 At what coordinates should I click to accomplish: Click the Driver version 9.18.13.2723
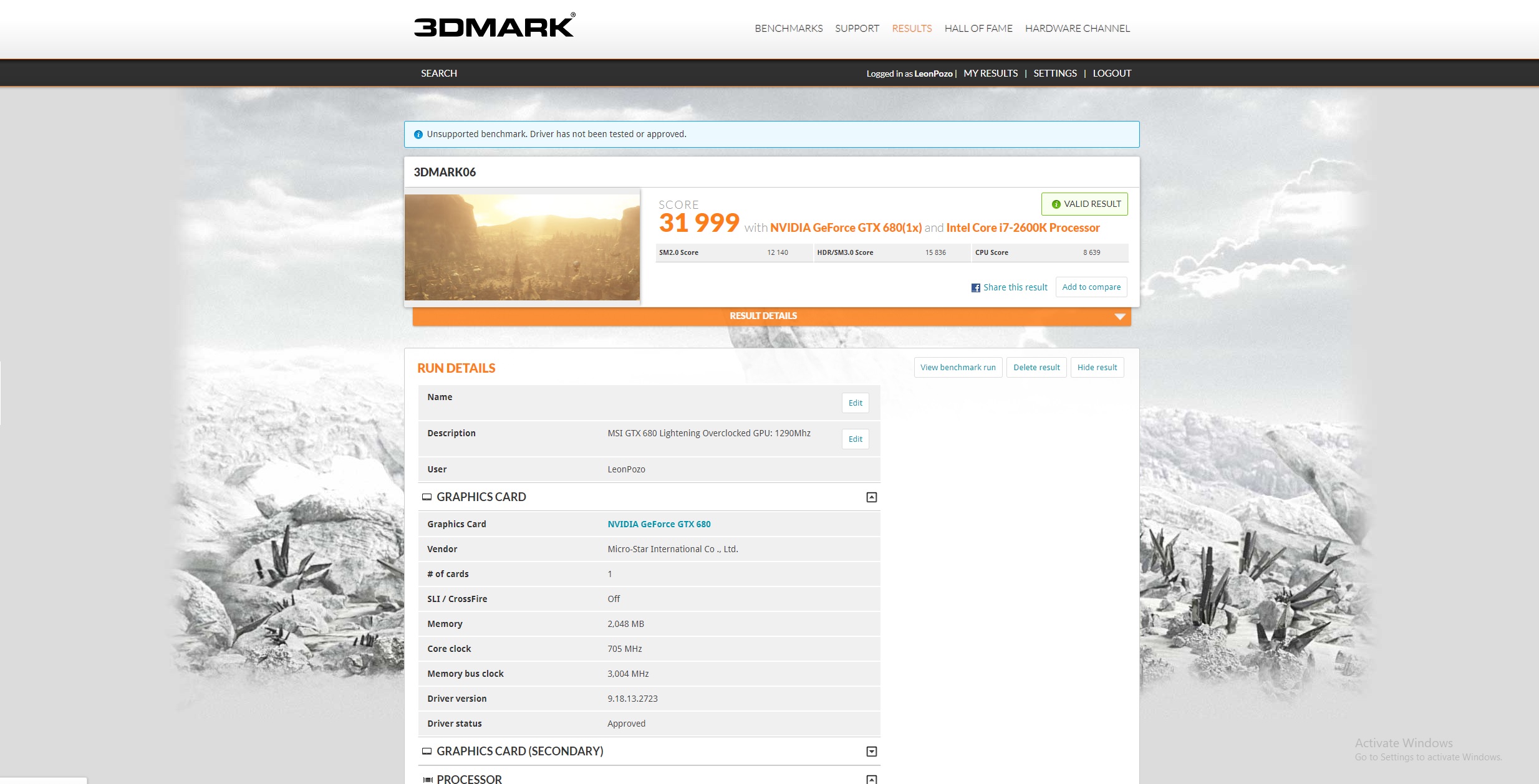[632, 699]
